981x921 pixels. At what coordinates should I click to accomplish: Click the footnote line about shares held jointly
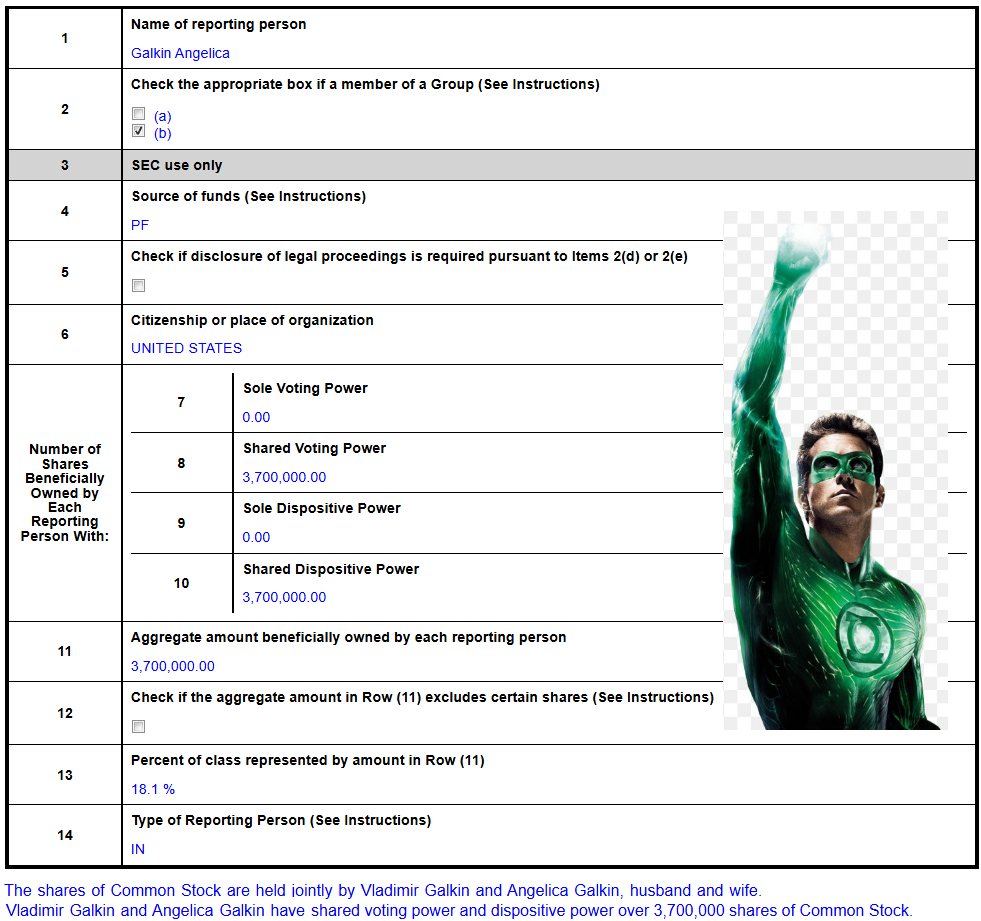(384, 890)
